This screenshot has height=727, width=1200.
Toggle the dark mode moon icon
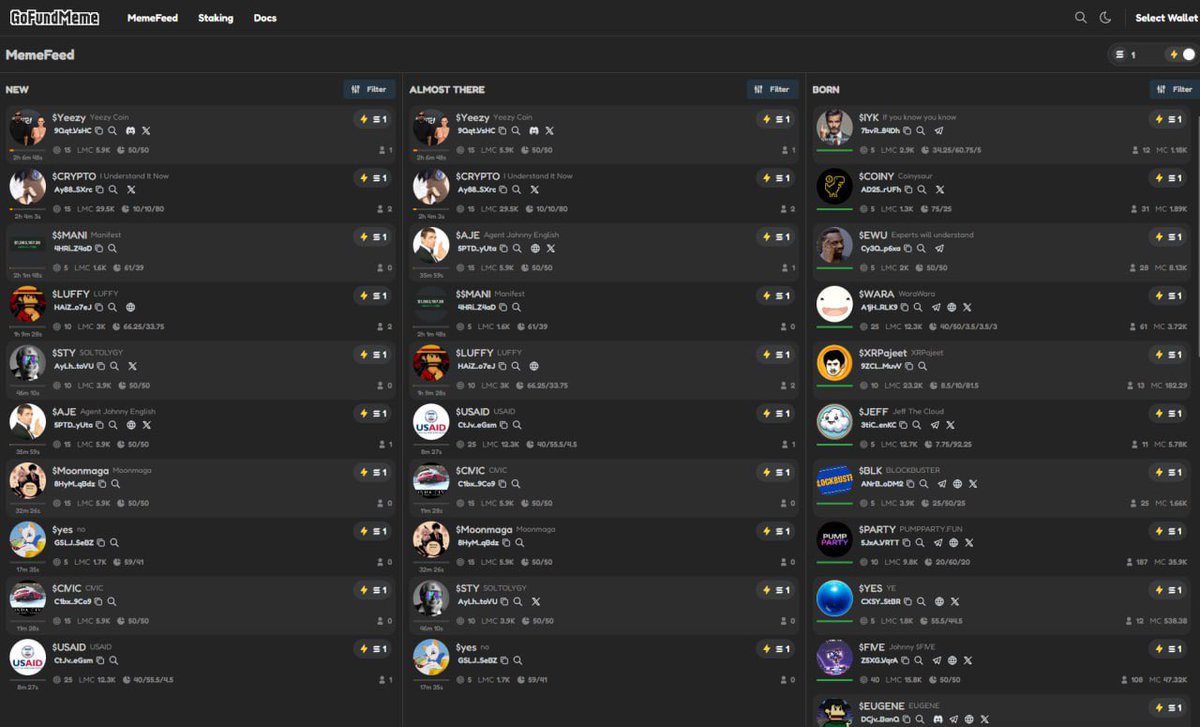[x=1106, y=18]
